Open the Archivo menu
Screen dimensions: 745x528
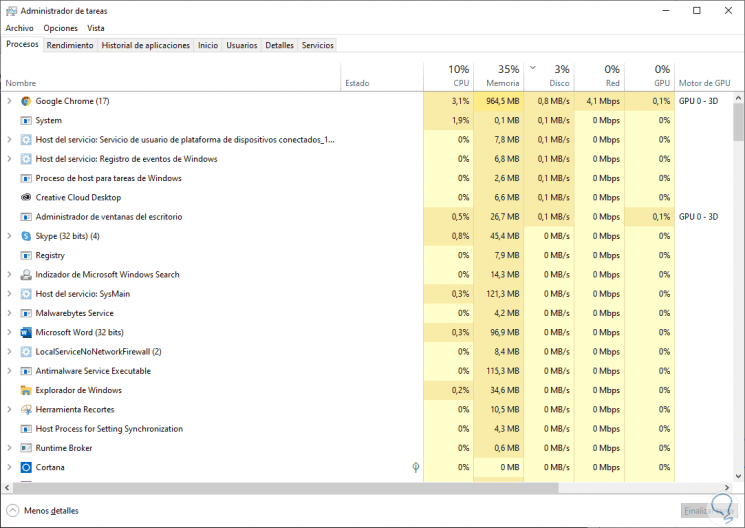[19, 28]
